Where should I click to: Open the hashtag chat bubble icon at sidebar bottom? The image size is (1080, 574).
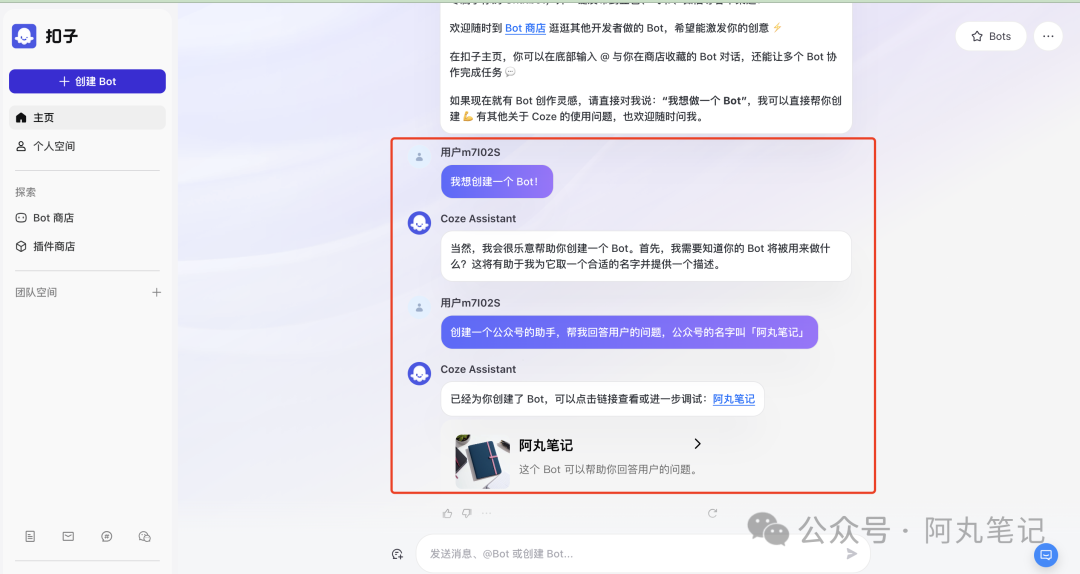107,536
